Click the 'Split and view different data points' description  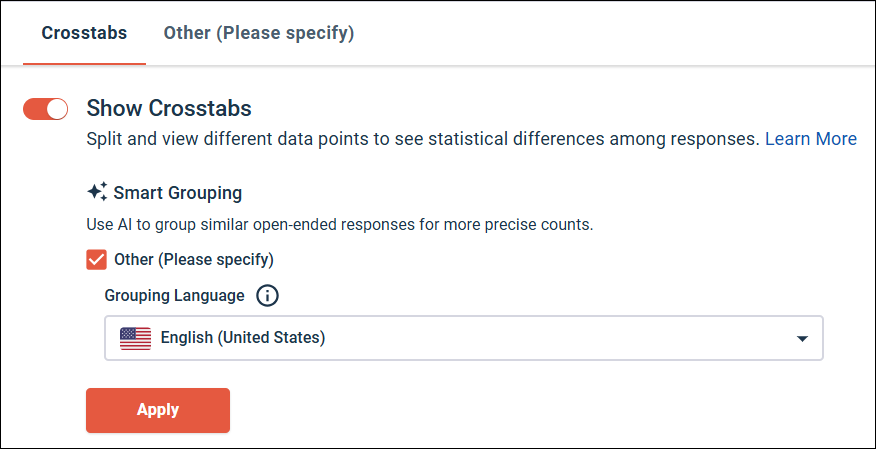pyautogui.click(x=423, y=139)
